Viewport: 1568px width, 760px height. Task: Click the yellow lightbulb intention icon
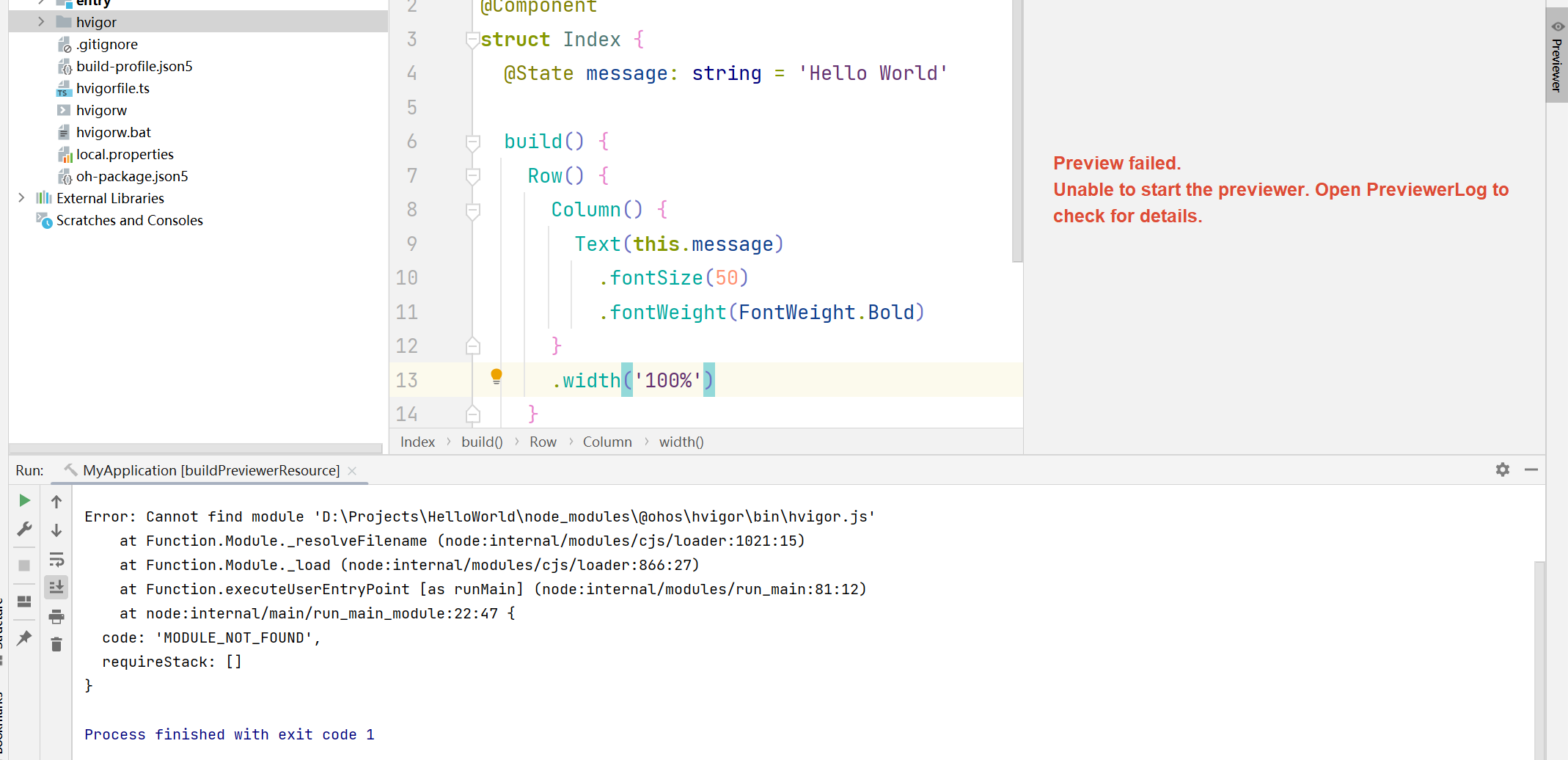[x=497, y=377]
